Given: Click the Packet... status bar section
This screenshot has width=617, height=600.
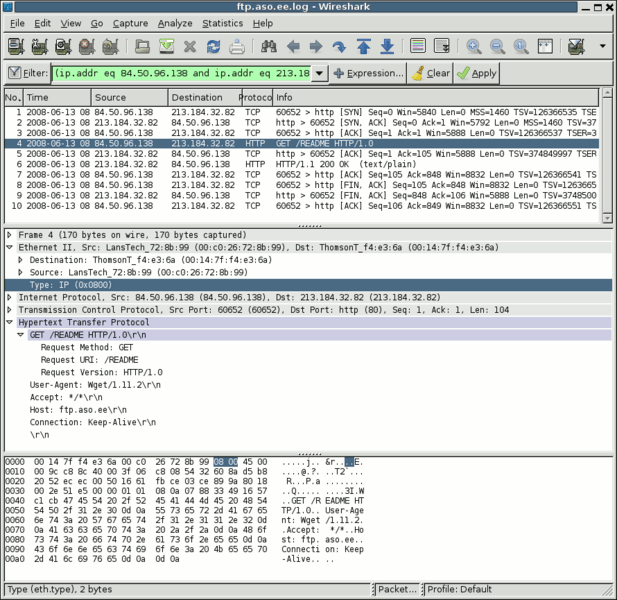Looking at the screenshot, I should (397, 589).
